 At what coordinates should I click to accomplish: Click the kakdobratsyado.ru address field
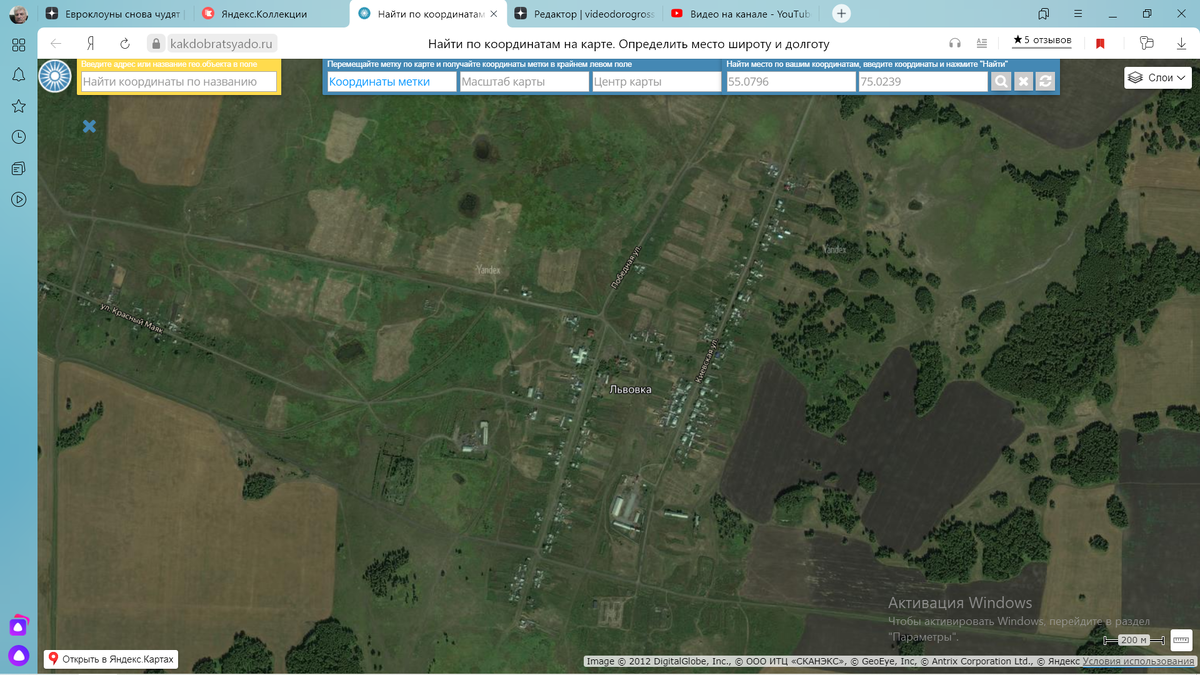[x=221, y=44]
